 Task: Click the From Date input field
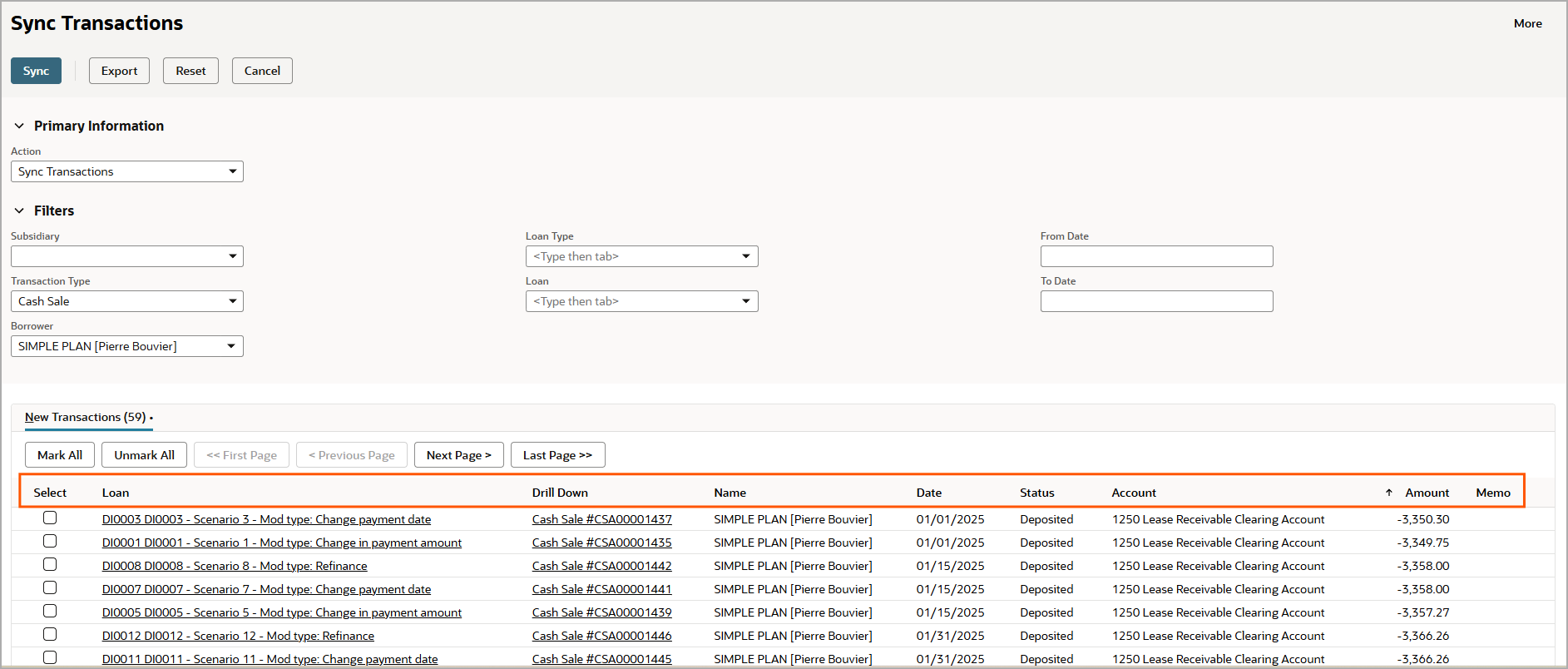pyautogui.click(x=1155, y=256)
